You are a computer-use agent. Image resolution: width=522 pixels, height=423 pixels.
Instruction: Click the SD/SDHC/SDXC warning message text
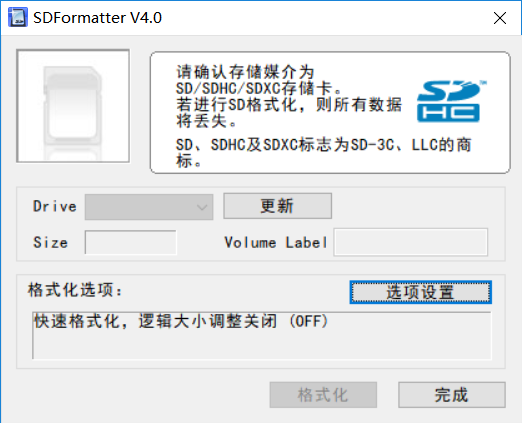tap(289, 97)
